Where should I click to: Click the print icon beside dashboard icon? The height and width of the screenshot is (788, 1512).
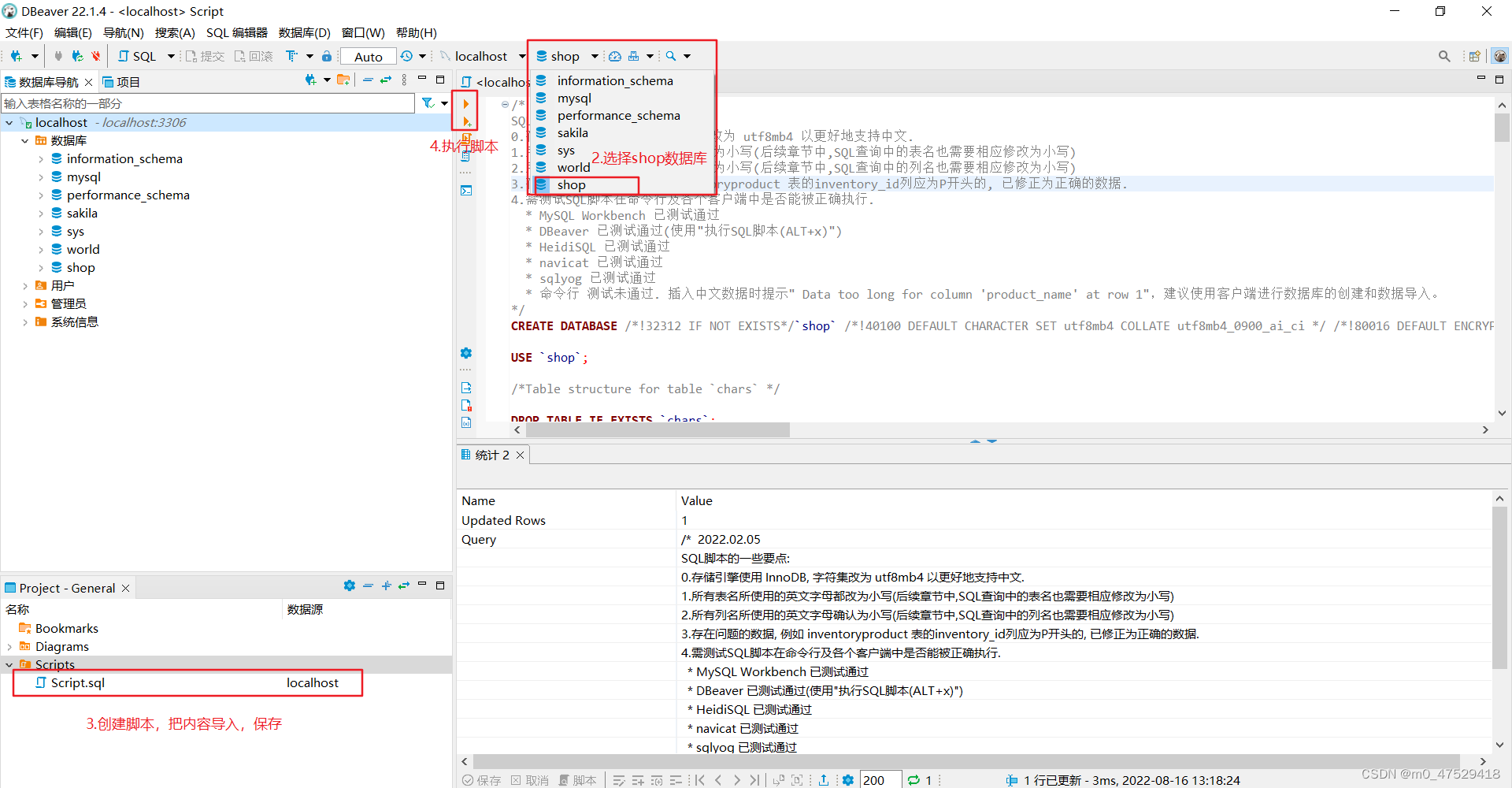634,56
